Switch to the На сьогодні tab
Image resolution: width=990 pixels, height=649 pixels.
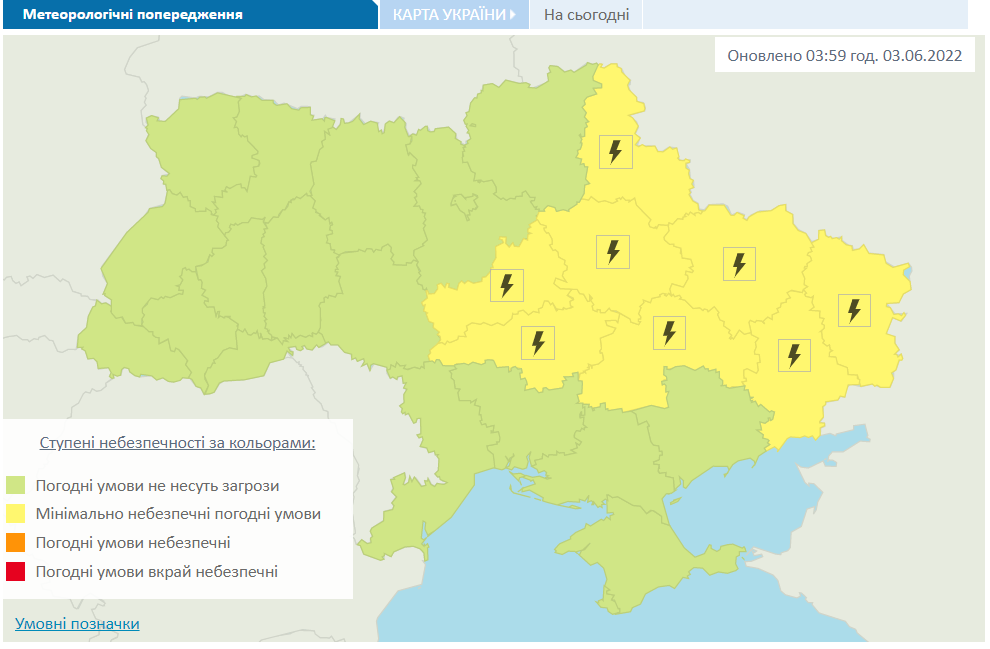click(586, 15)
